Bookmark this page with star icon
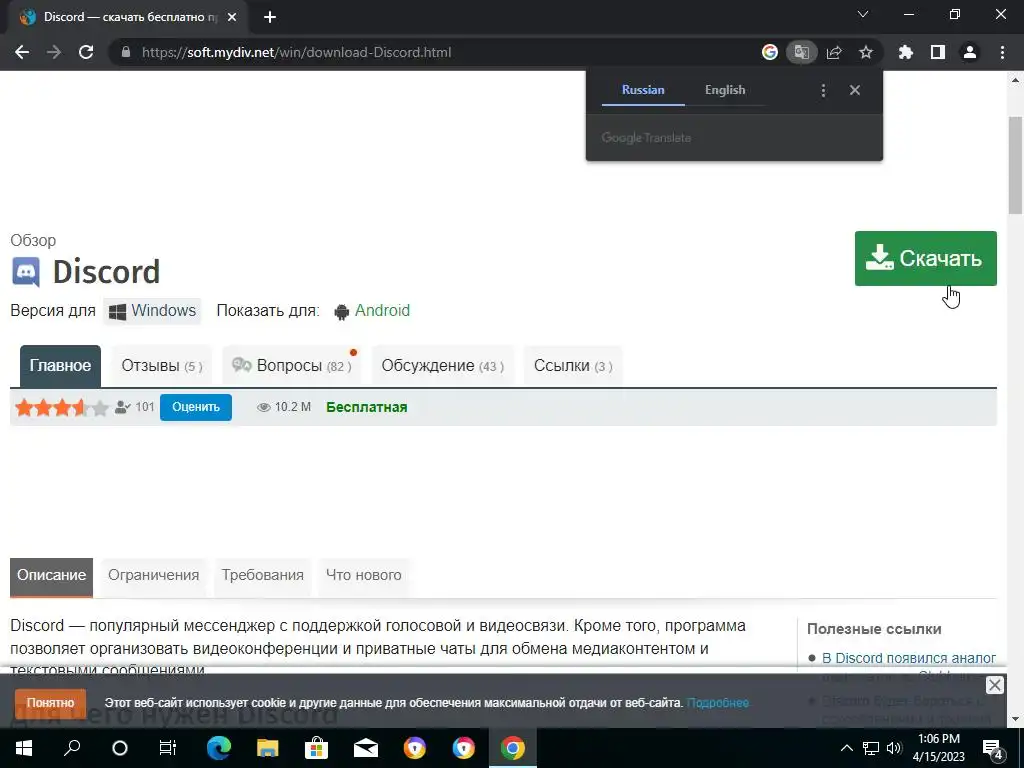 [866, 52]
